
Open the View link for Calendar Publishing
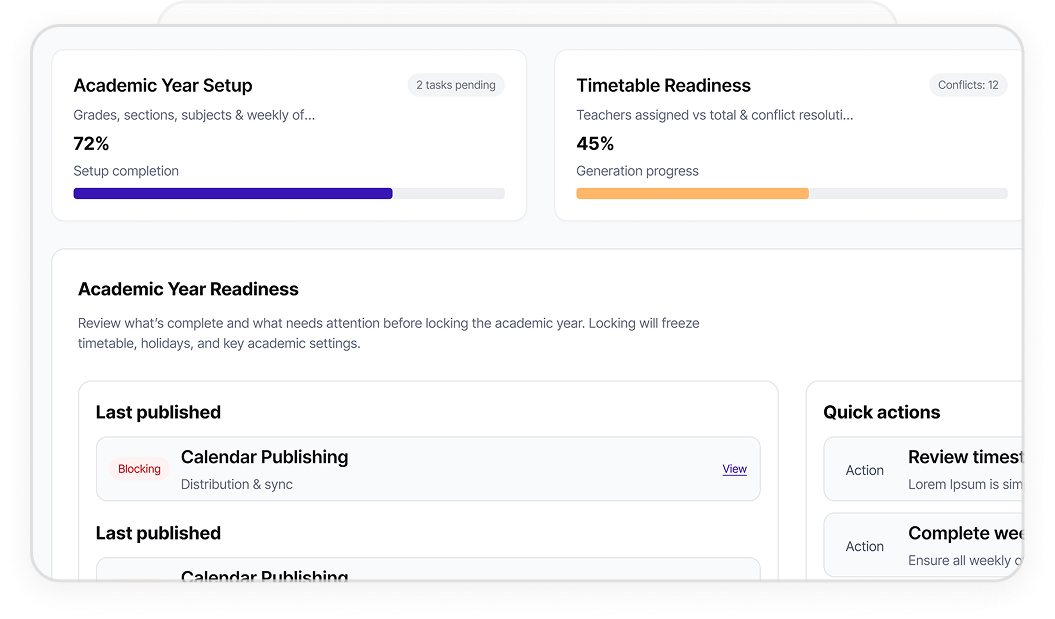[x=734, y=469]
